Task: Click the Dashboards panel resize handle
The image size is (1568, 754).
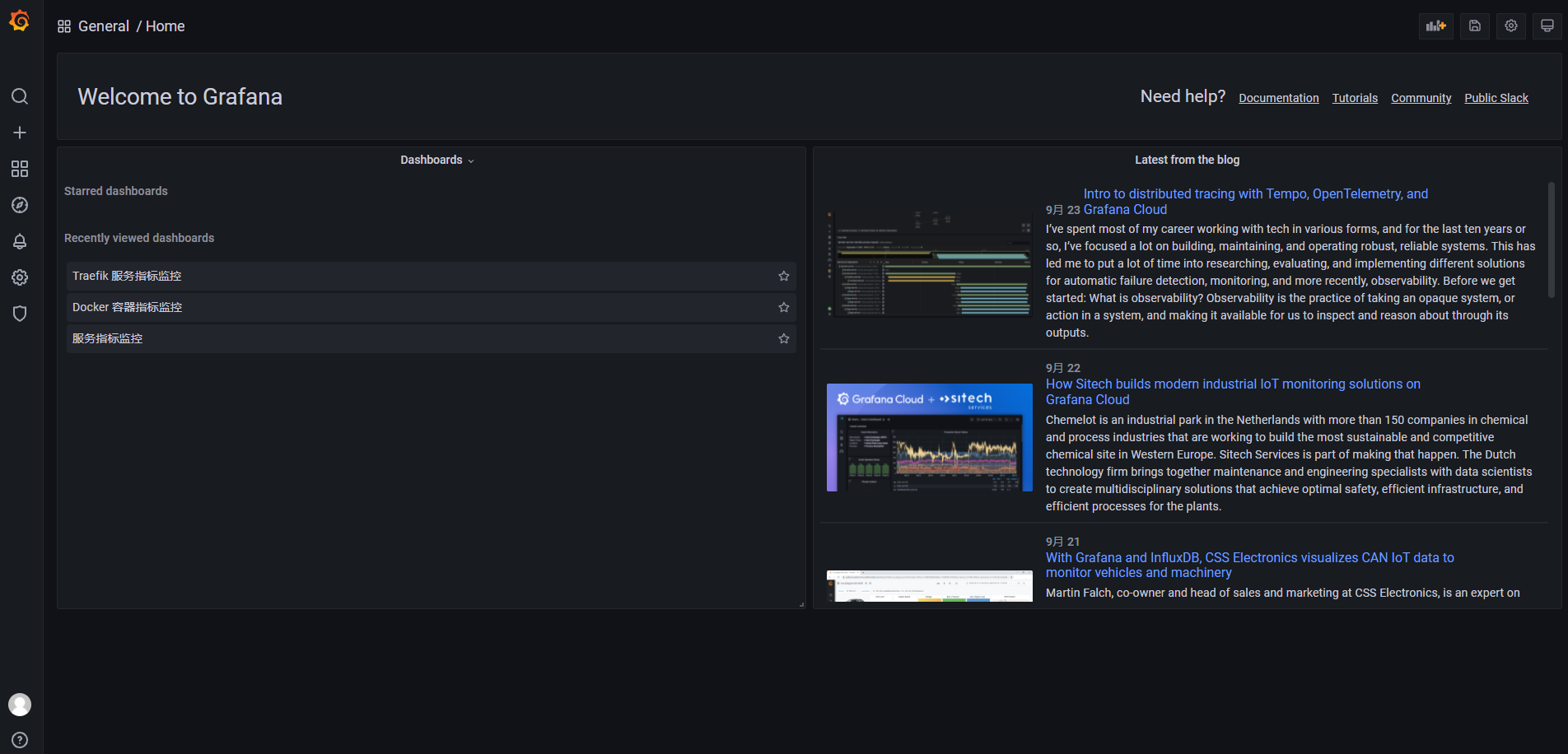Action: 801,604
